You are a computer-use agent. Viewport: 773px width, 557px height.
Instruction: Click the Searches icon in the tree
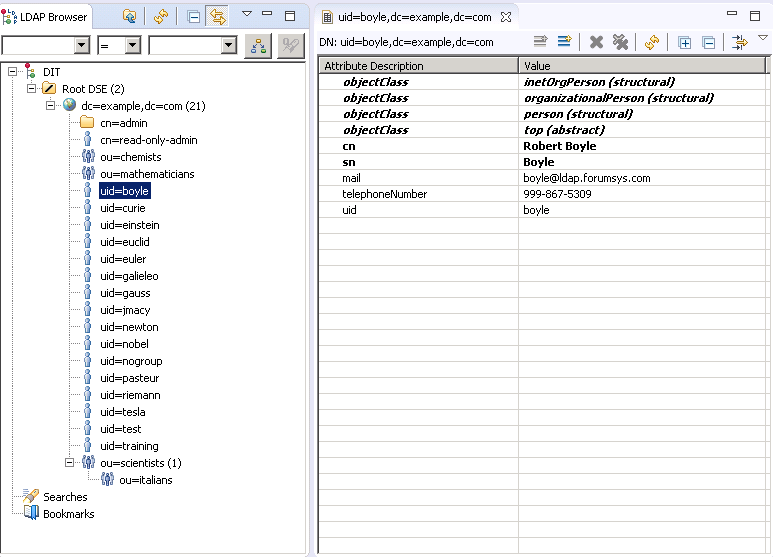31,496
